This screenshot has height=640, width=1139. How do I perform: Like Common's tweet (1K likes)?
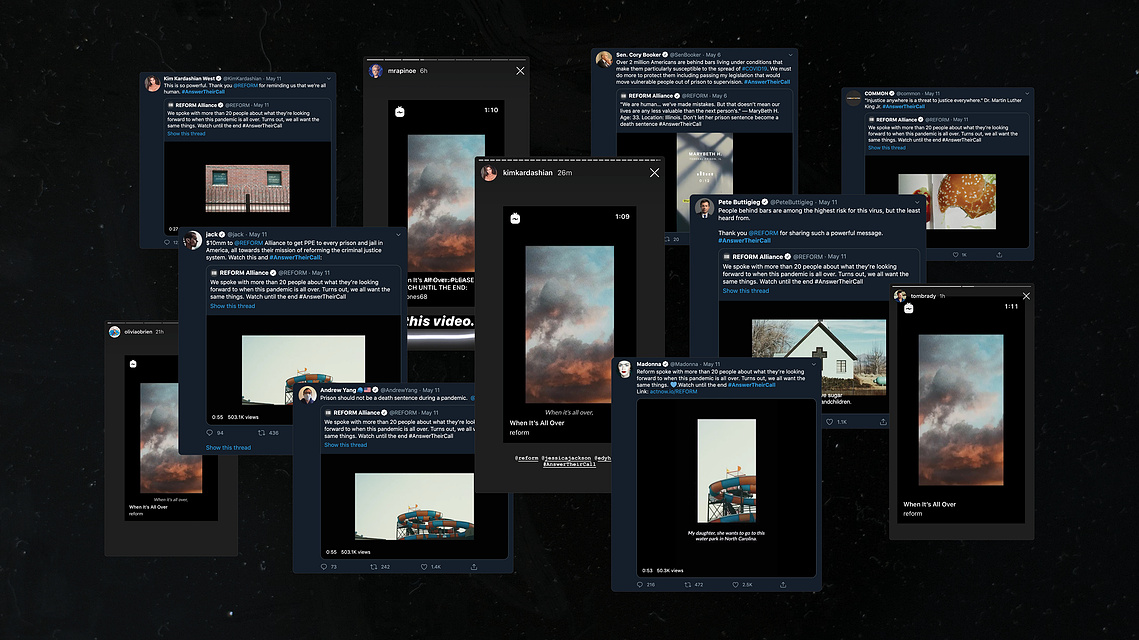click(x=955, y=254)
